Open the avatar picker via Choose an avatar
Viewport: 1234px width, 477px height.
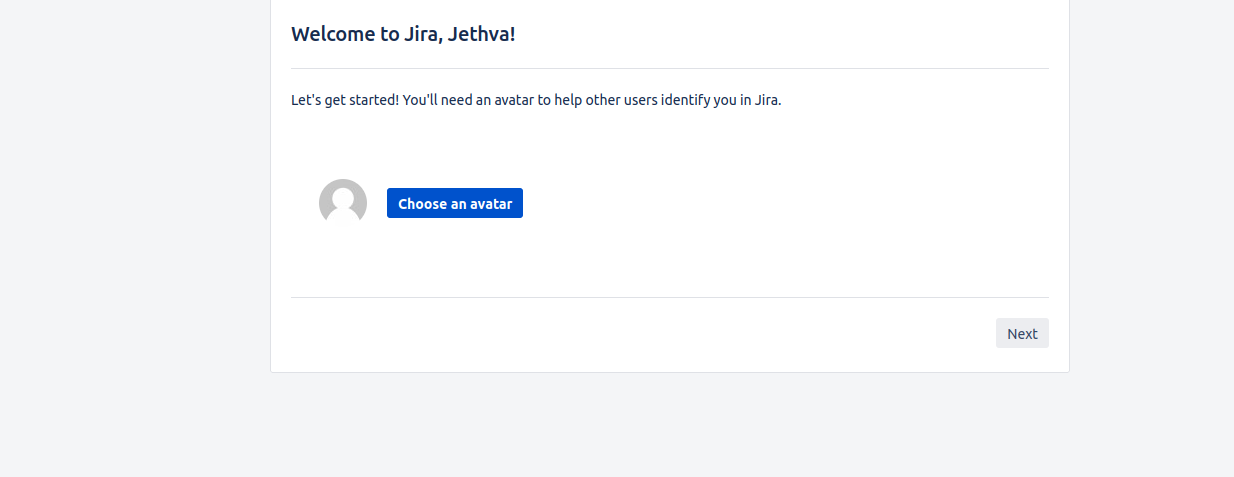coord(455,203)
